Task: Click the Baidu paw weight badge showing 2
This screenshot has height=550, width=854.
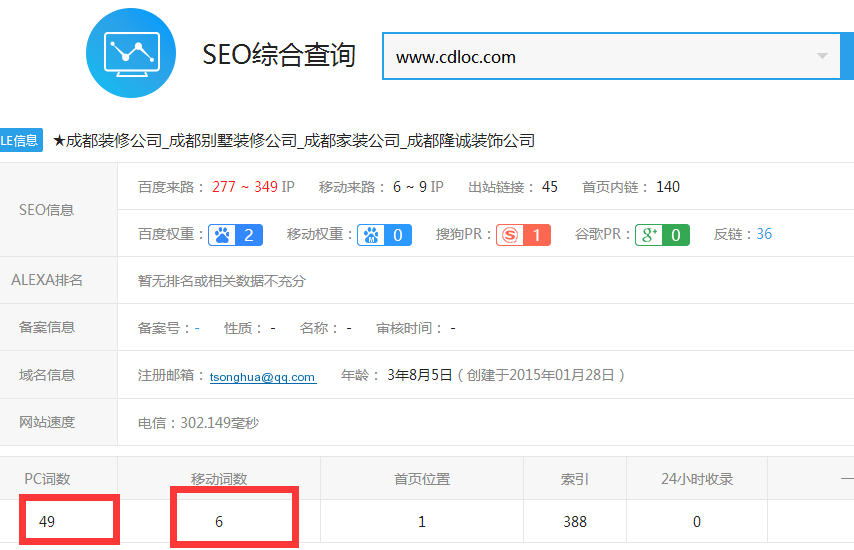Action: click(x=237, y=235)
